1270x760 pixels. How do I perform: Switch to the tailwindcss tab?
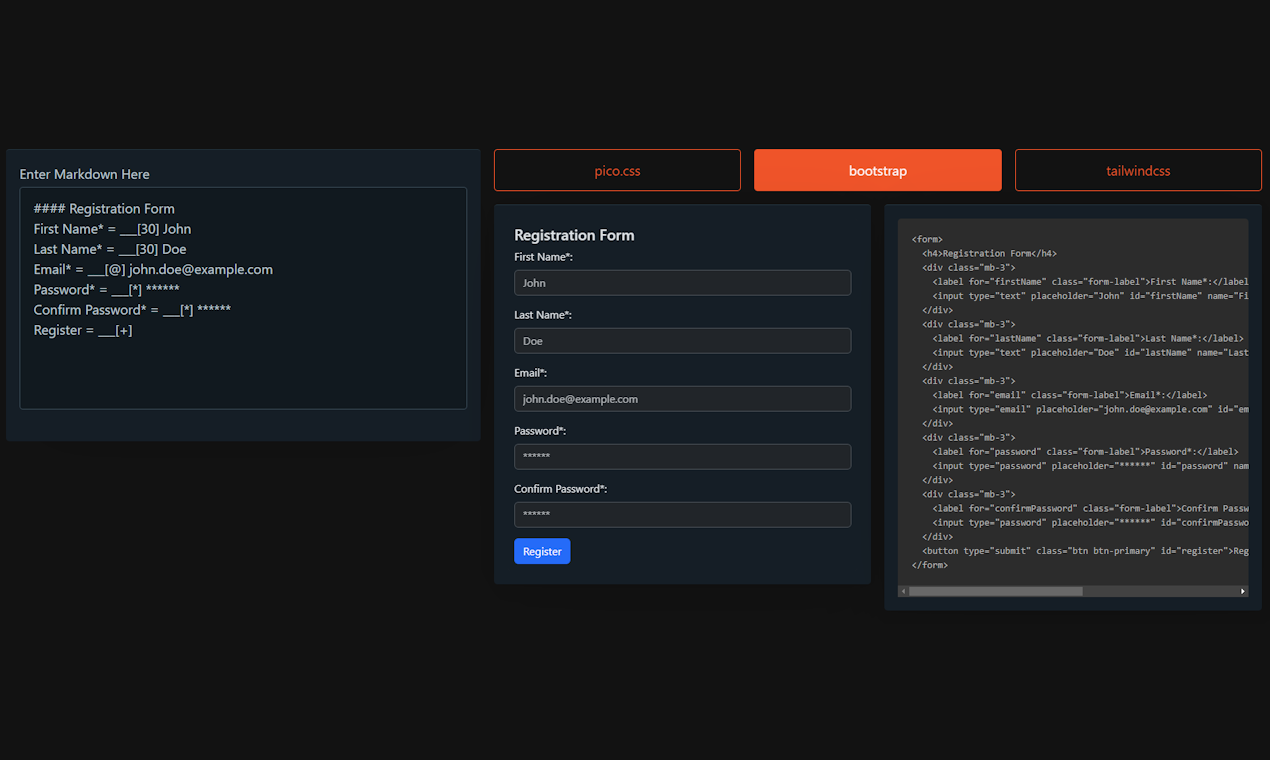pos(1138,170)
